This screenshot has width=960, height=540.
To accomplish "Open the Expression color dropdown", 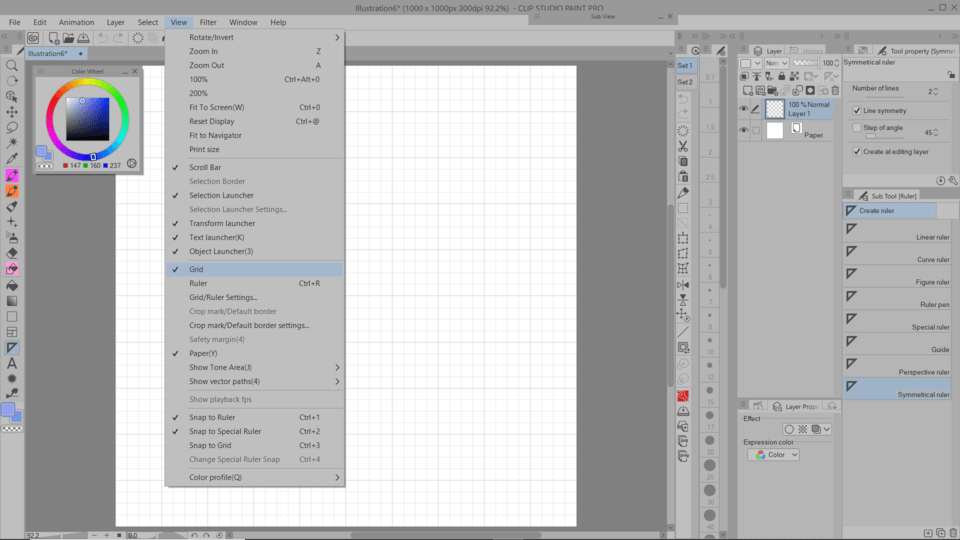I will [774, 455].
